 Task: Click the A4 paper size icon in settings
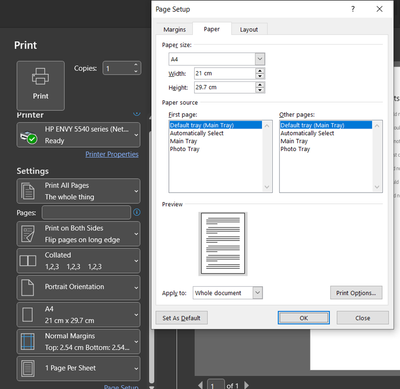click(28, 315)
